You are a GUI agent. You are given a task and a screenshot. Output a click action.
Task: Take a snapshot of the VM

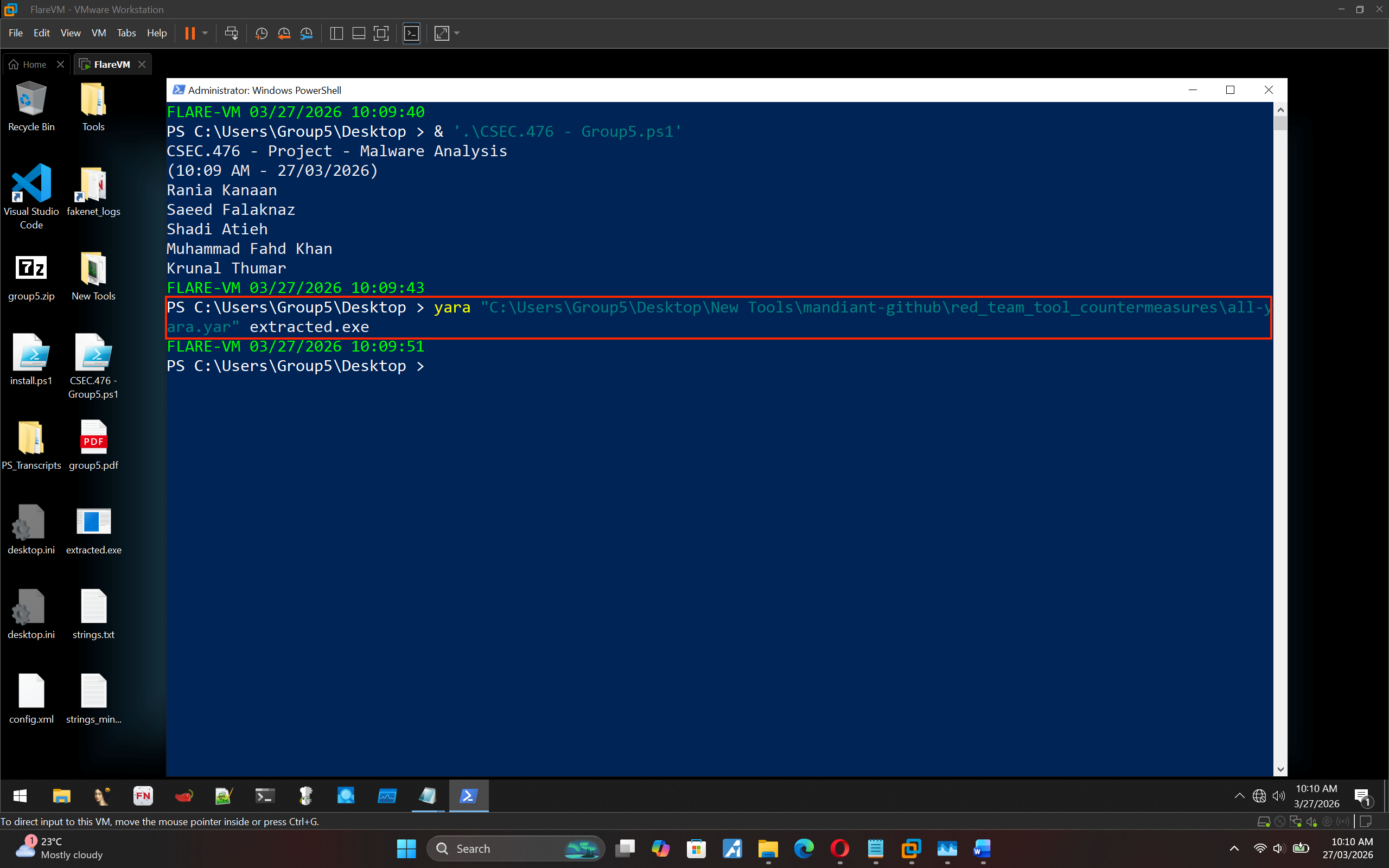[261, 33]
